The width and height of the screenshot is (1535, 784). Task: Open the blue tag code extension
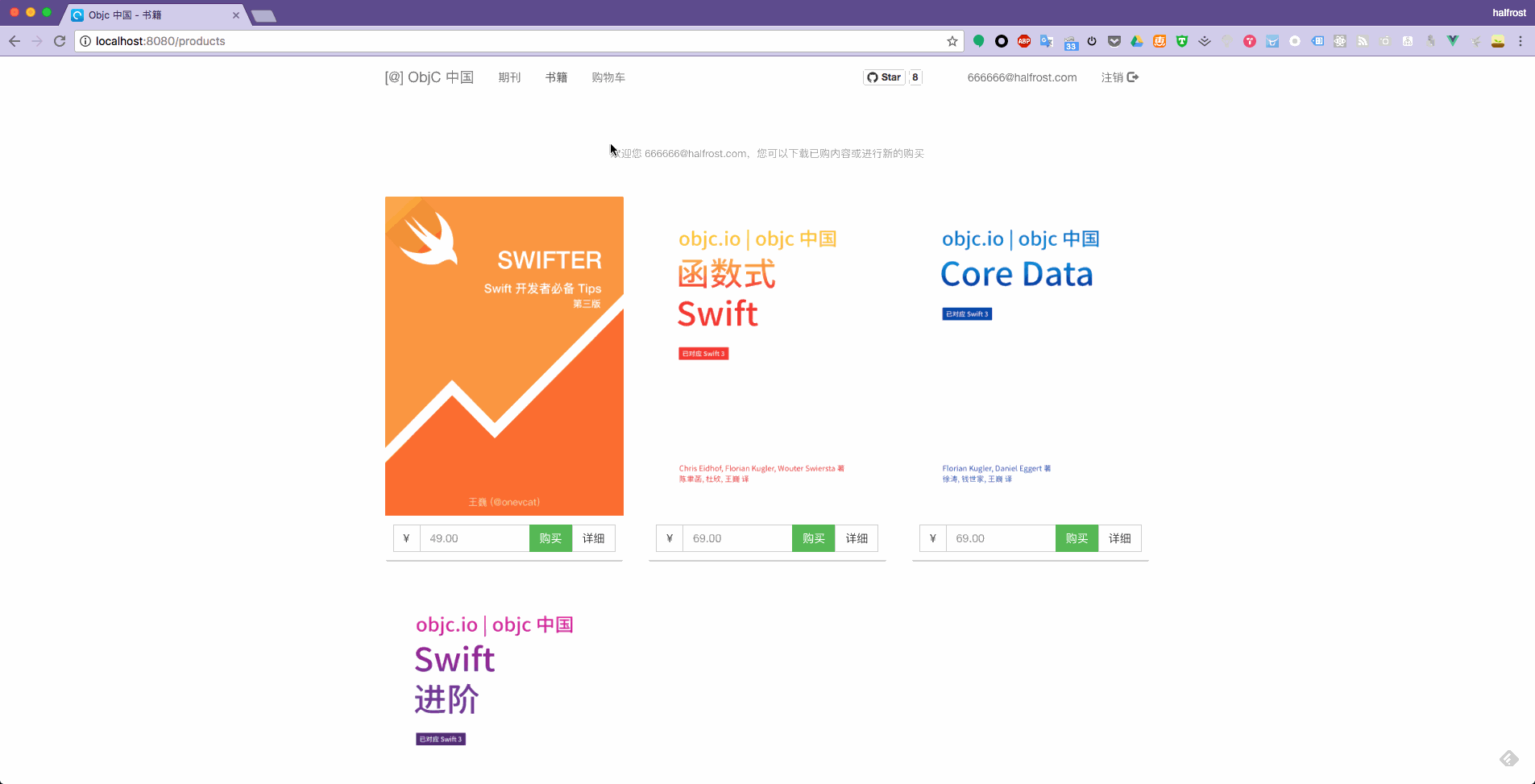click(1317, 41)
